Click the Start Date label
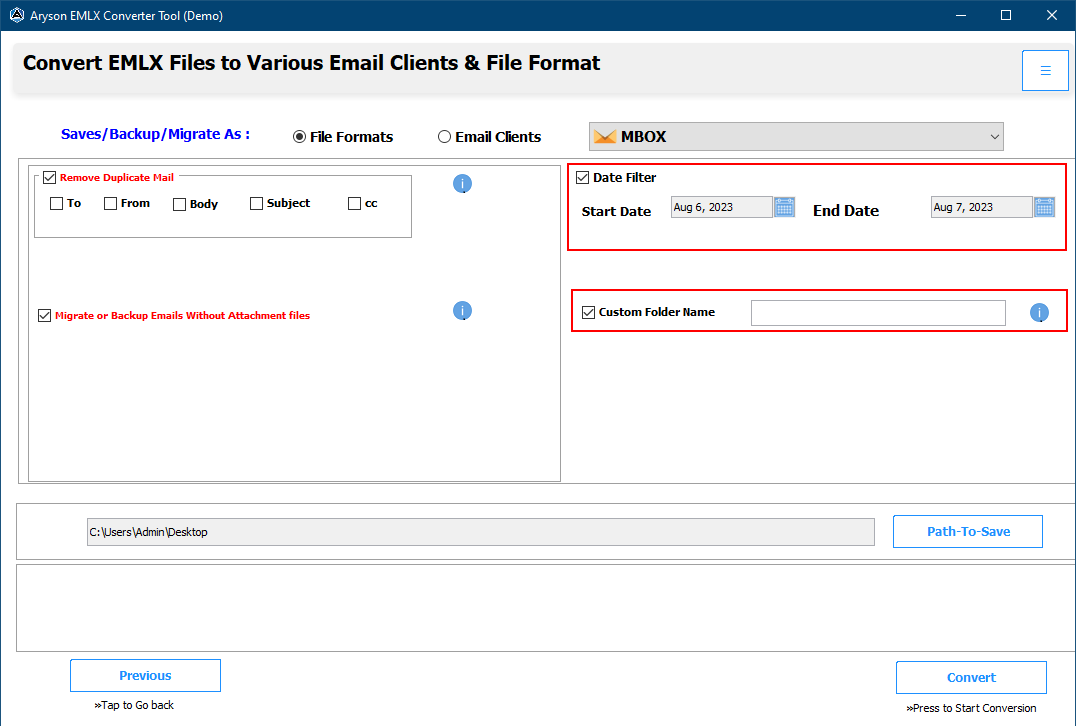This screenshot has height=726, width=1076. pyautogui.click(x=616, y=211)
